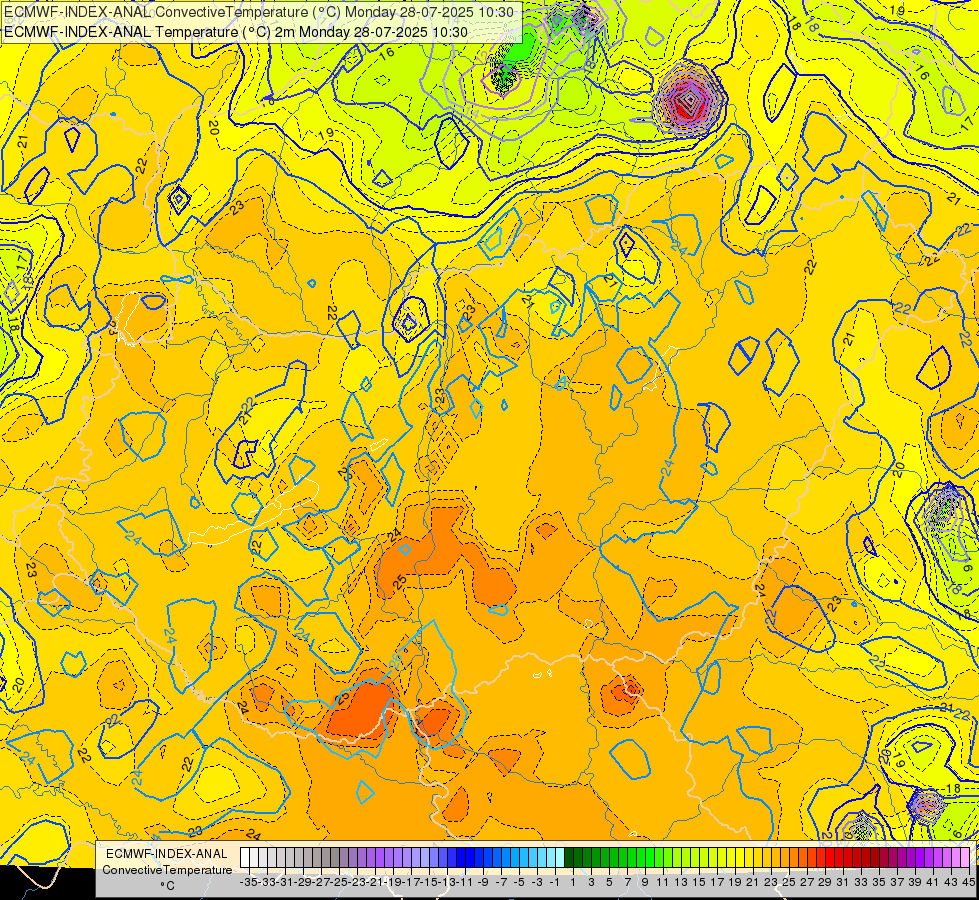Click the red-magenta convective hotspot on map
979x900 pixels.
pyautogui.click(x=689, y=99)
